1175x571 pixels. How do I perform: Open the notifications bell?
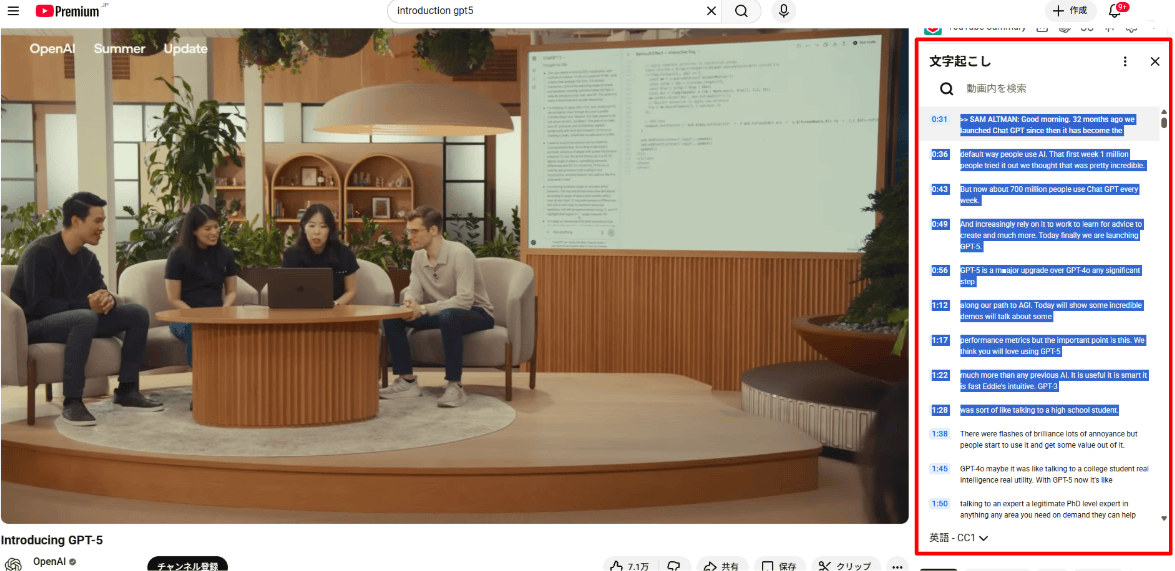pos(1115,11)
